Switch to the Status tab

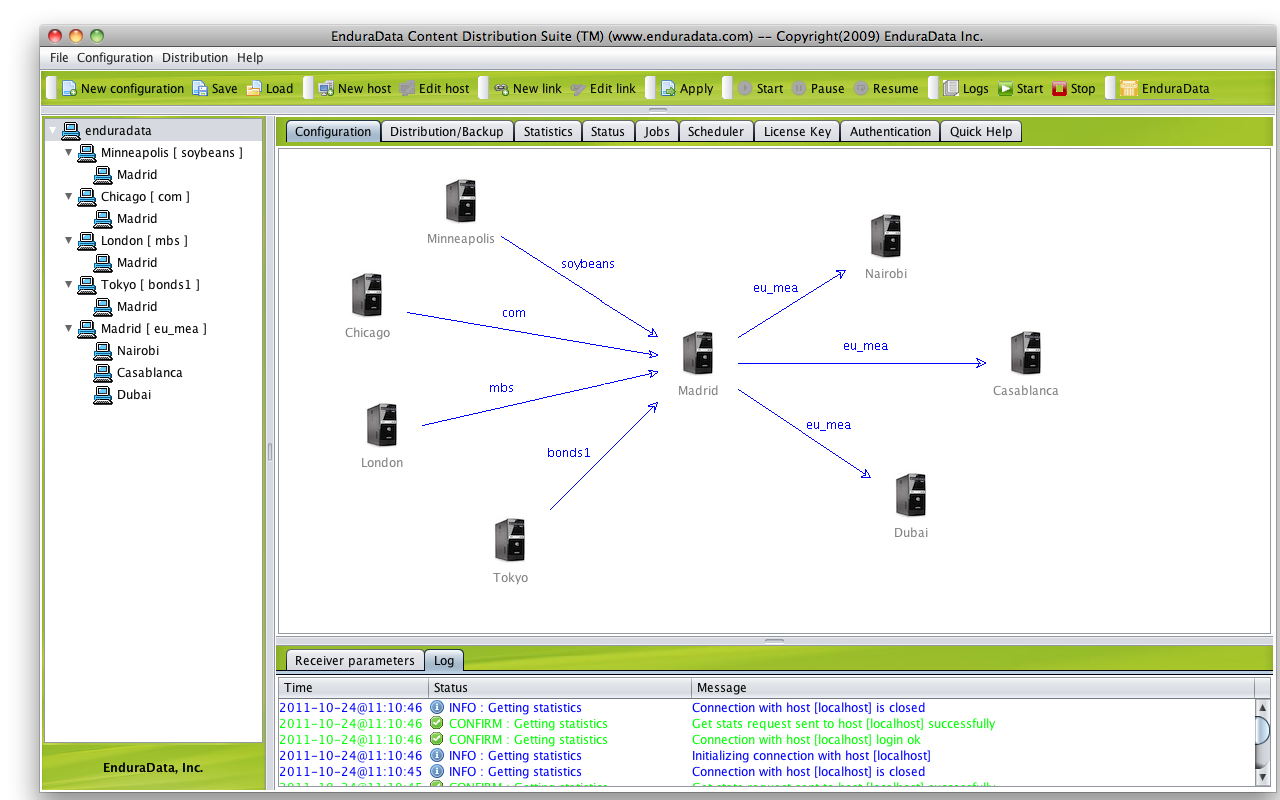point(607,131)
